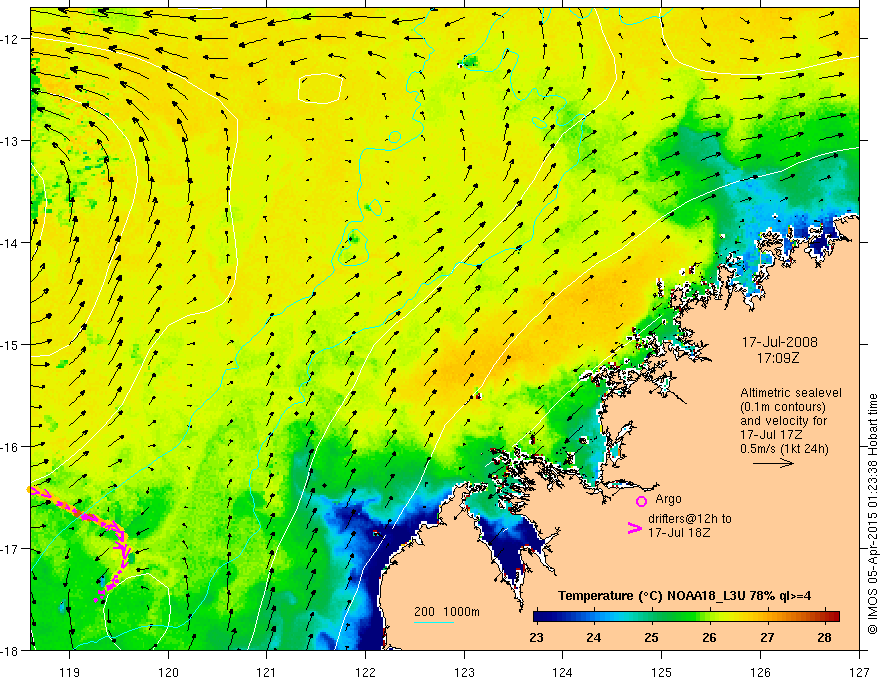Image resolution: width=880 pixels, height=680 pixels.
Task: Click the latitude axis label -17
Action: coord(10,548)
